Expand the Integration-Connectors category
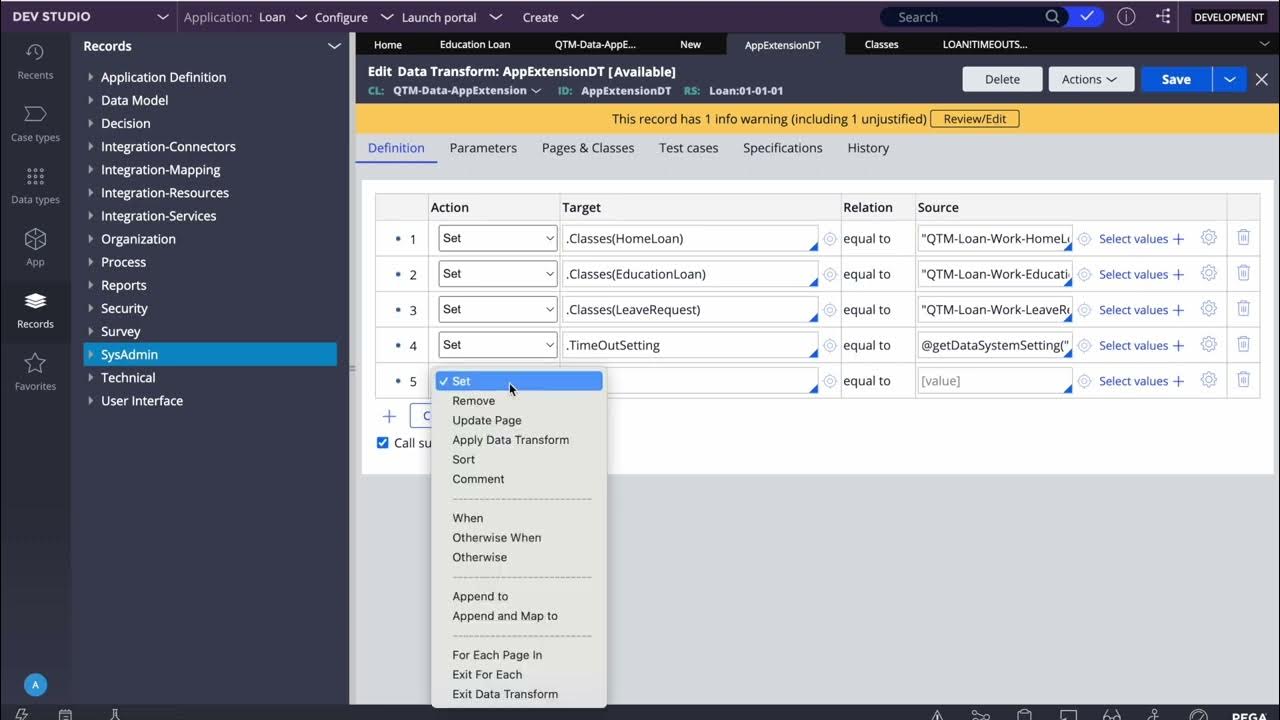The height and width of the screenshot is (720, 1280). tap(91, 146)
